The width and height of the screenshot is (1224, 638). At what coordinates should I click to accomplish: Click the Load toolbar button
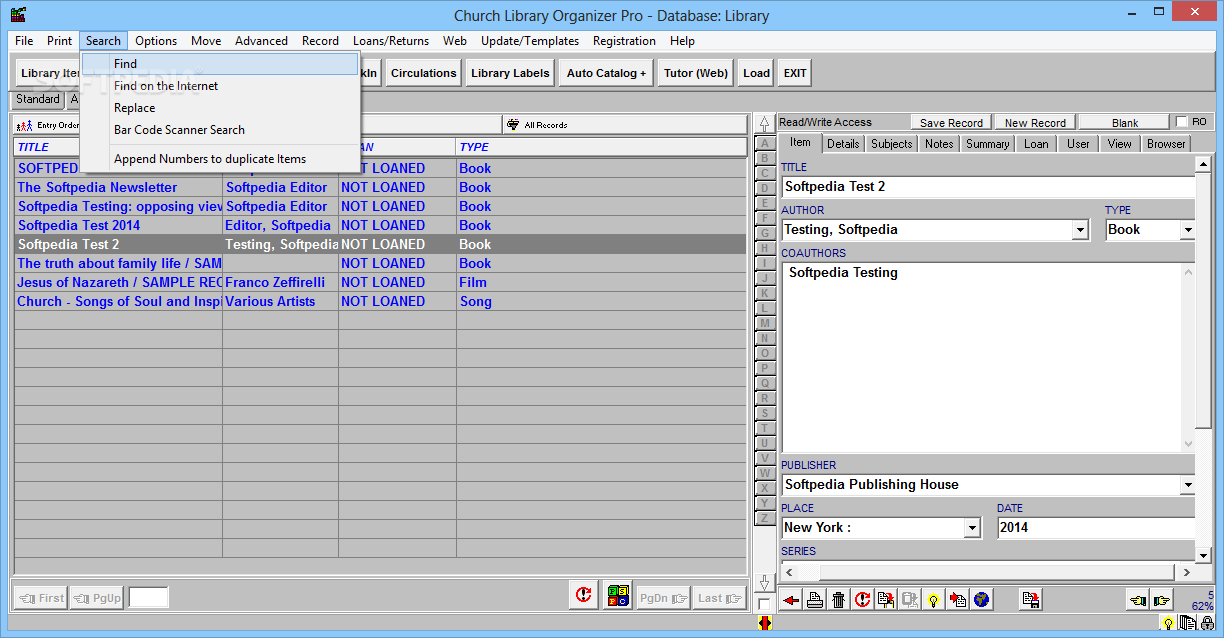(757, 73)
